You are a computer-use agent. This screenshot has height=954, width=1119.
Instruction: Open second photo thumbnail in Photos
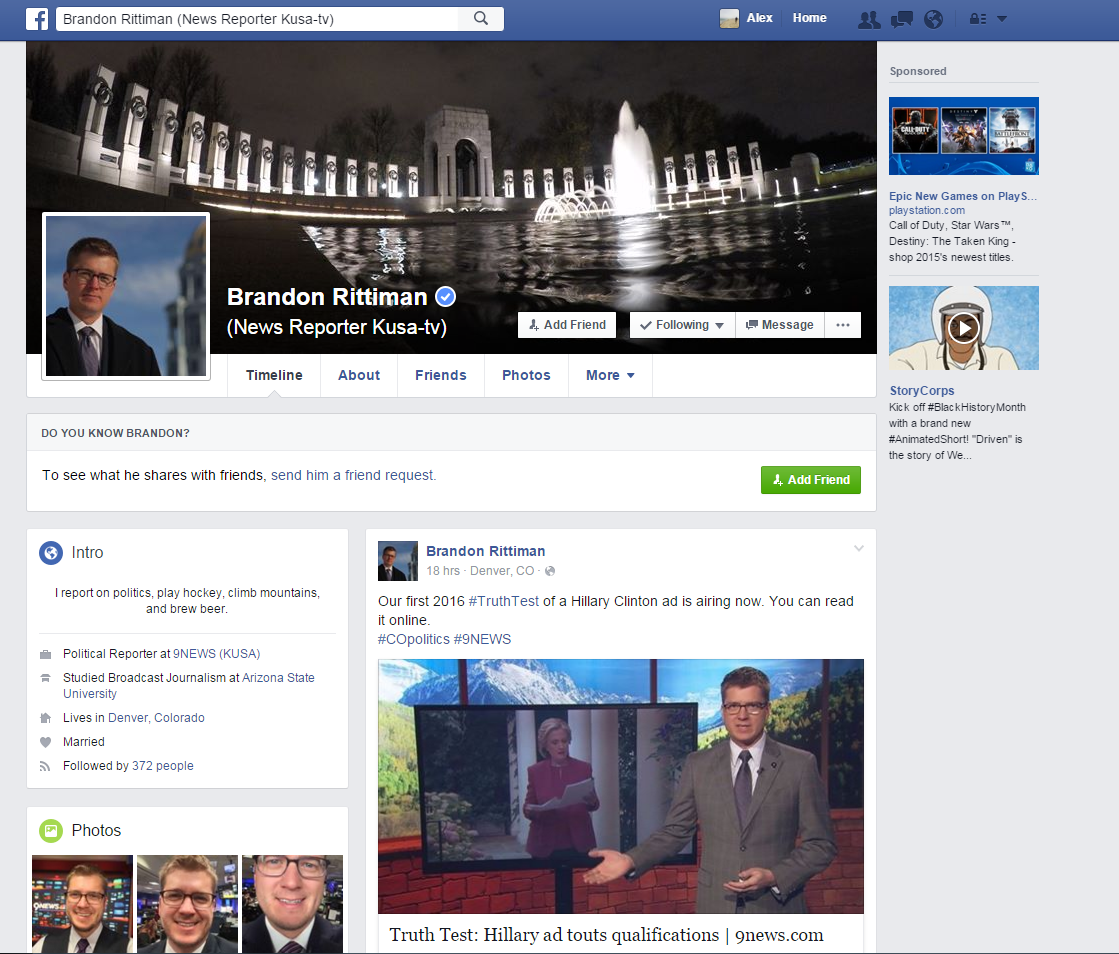coord(188,904)
